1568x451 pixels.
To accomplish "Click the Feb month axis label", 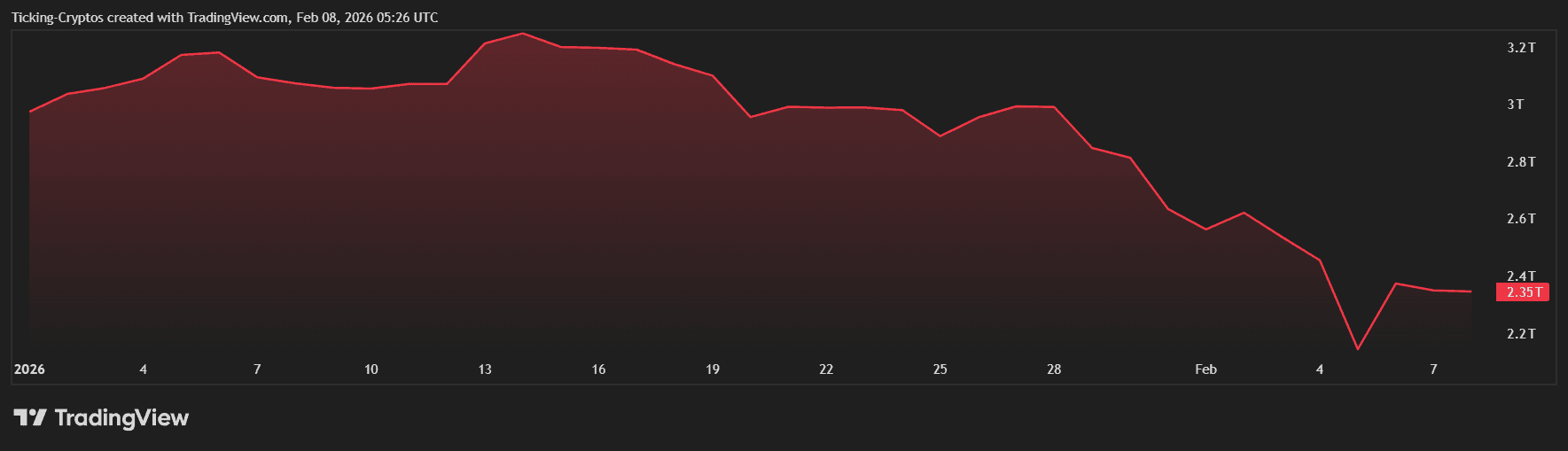I will click(x=1205, y=369).
